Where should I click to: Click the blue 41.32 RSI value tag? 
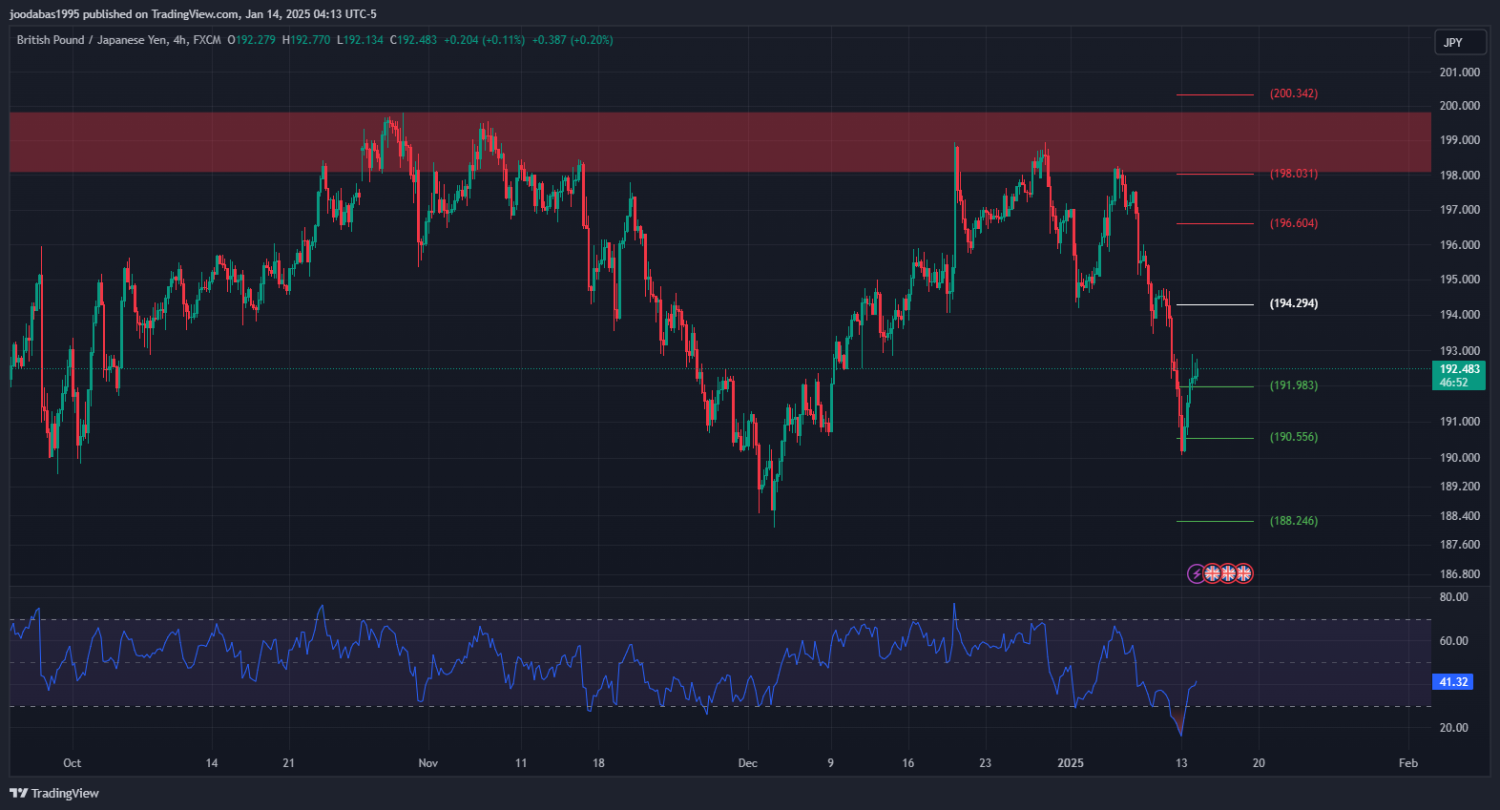pyautogui.click(x=1452, y=682)
